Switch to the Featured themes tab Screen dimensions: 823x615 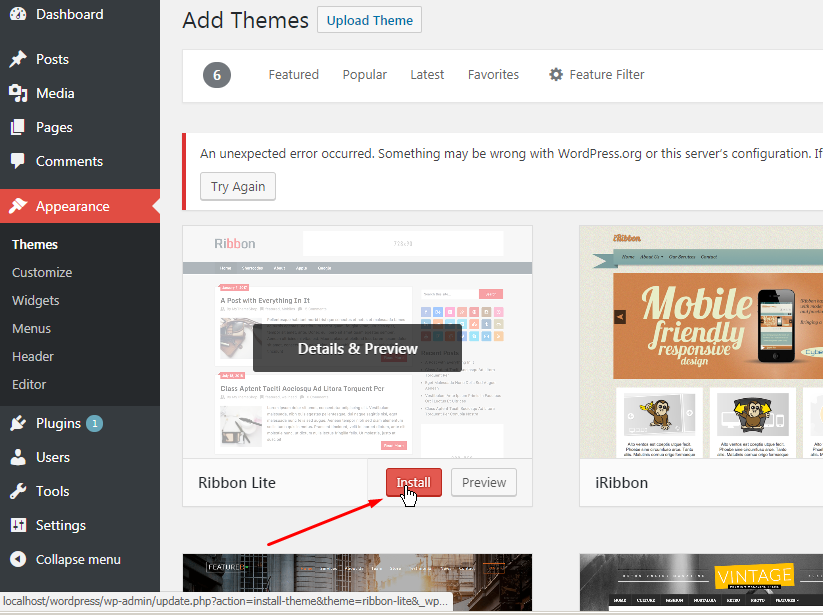click(293, 75)
